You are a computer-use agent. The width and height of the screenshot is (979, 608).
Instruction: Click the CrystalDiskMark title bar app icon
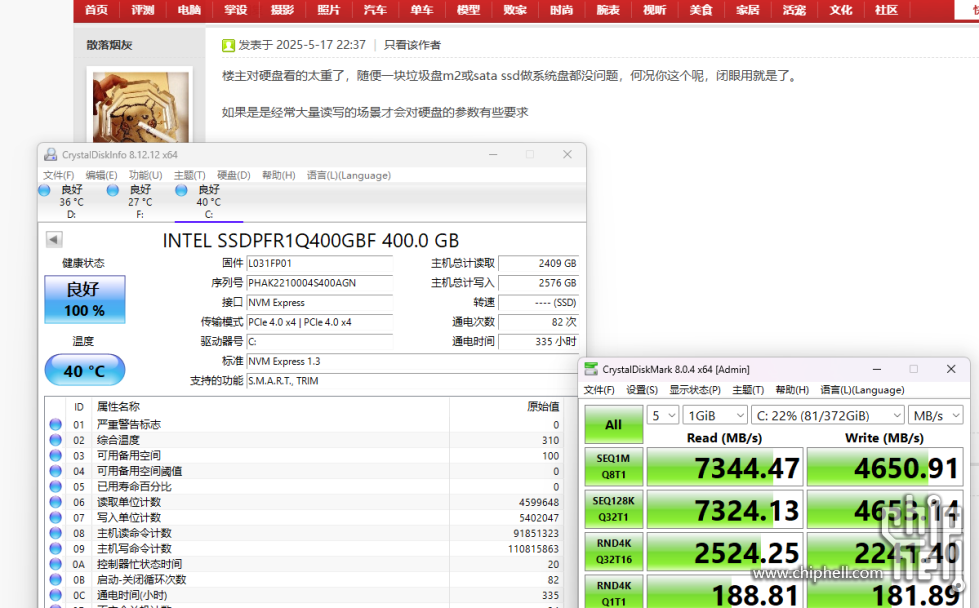[591, 370]
